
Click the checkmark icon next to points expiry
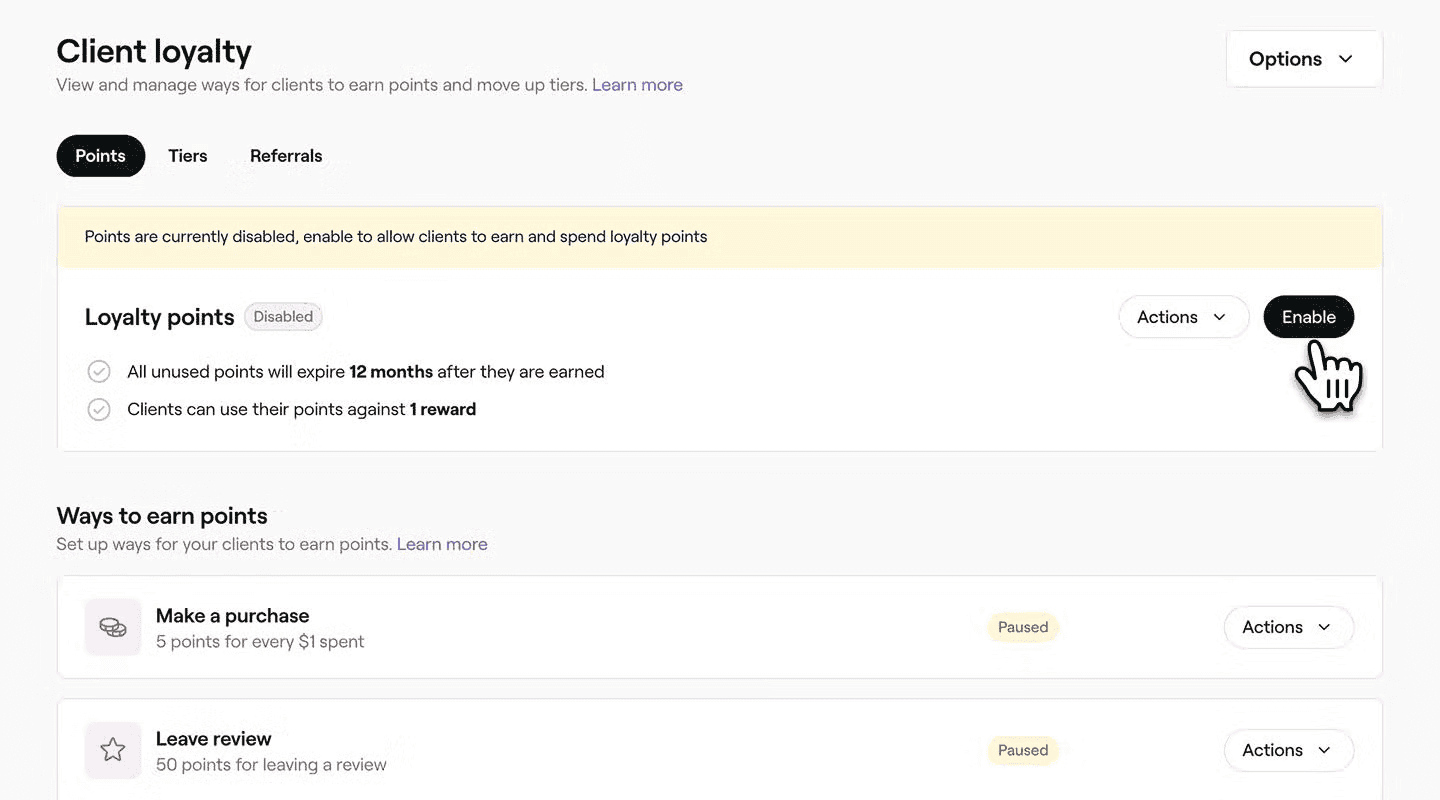(x=99, y=372)
